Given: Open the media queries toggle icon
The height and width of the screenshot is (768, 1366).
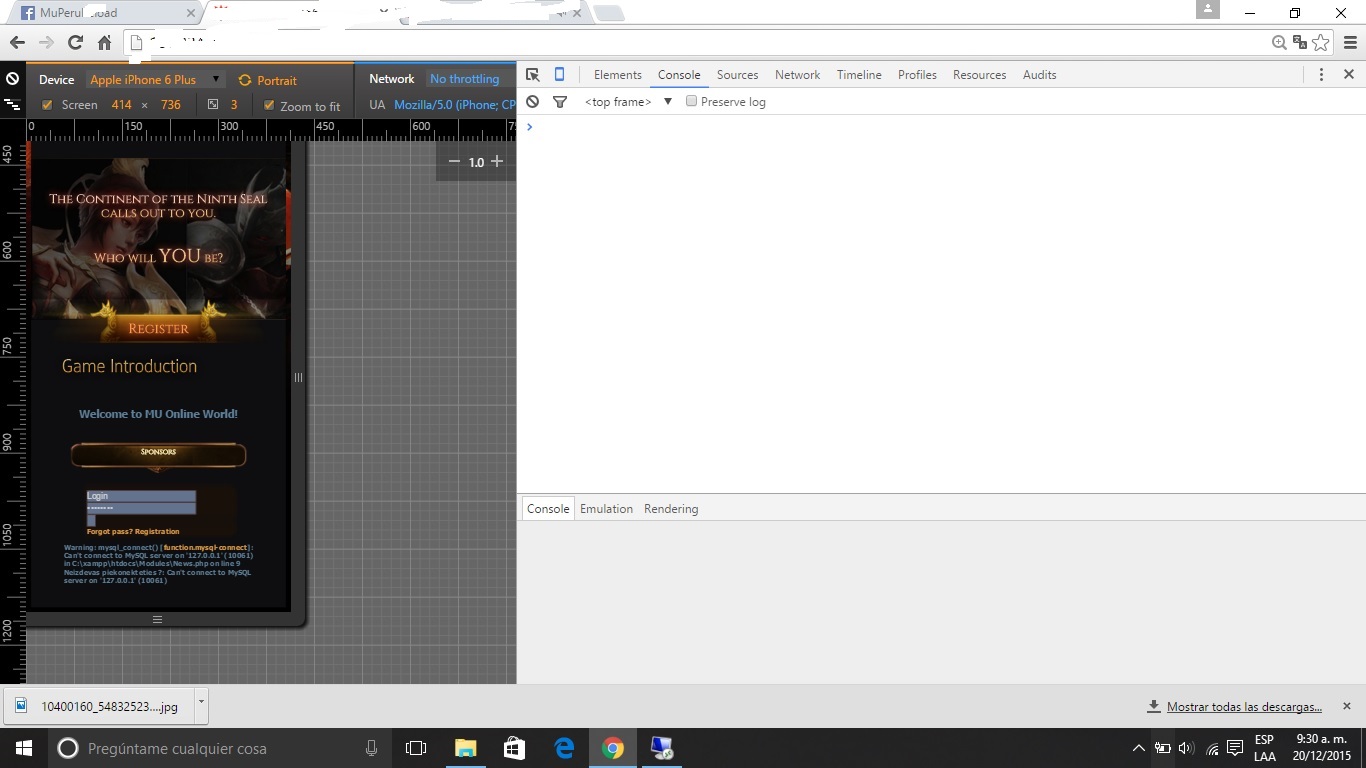Looking at the screenshot, I should (x=12, y=104).
